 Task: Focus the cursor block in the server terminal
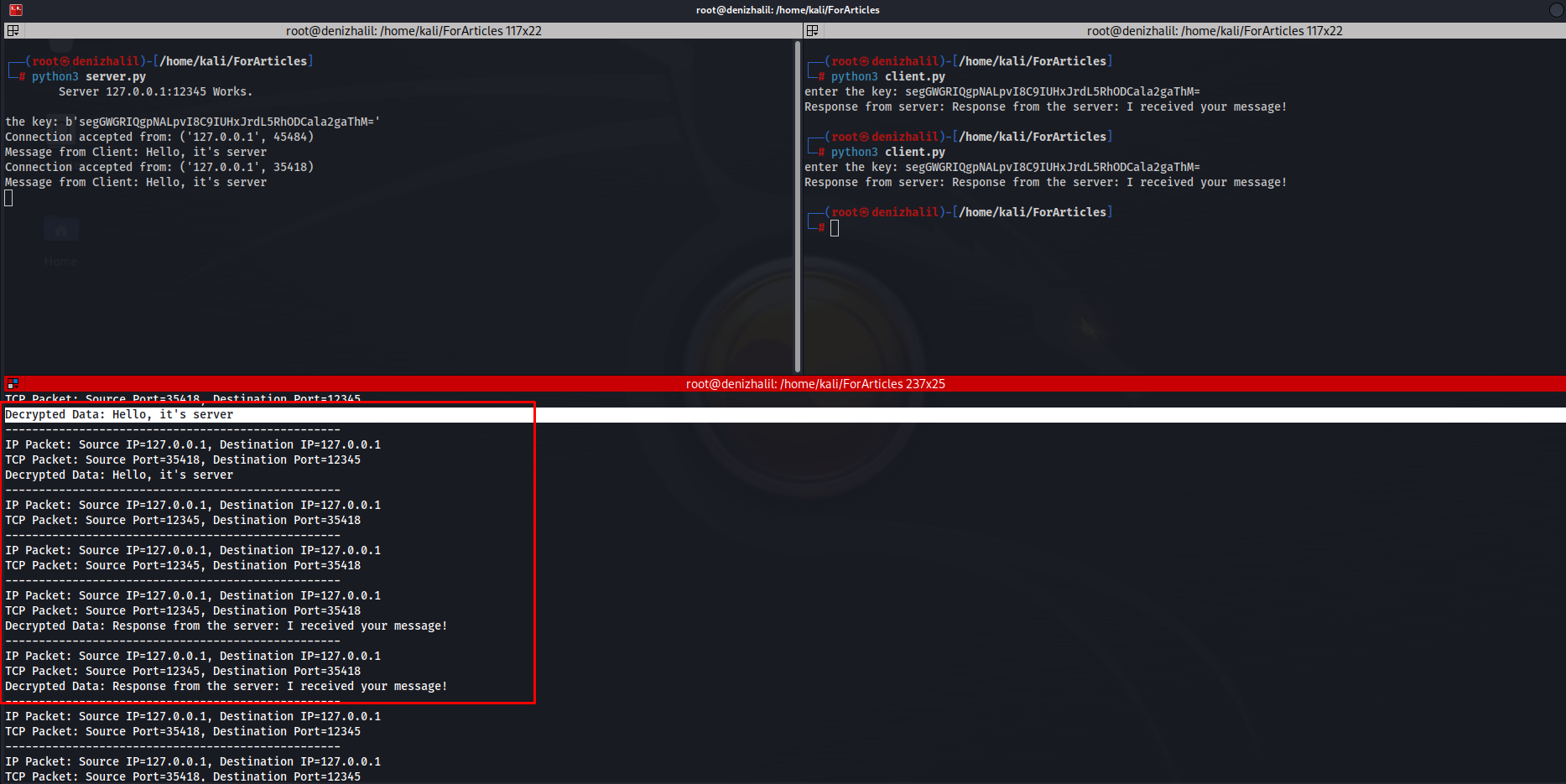tap(9, 198)
